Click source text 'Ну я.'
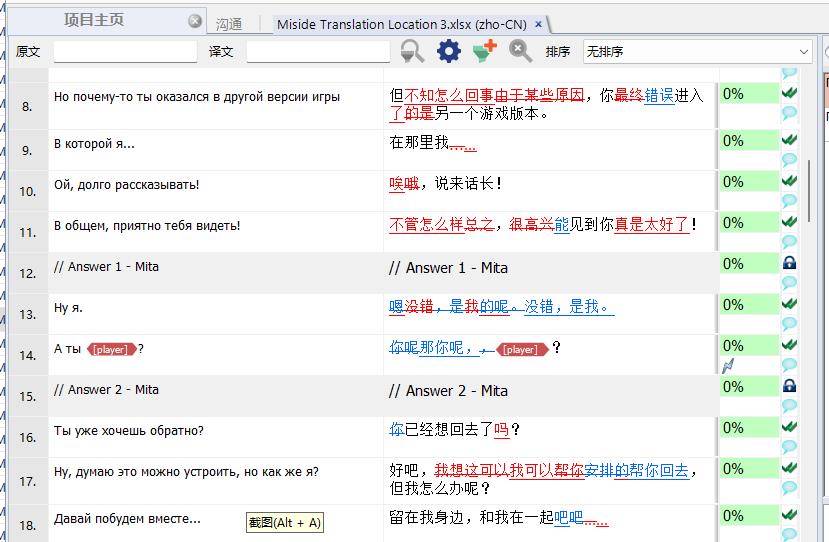 [x=68, y=308]
